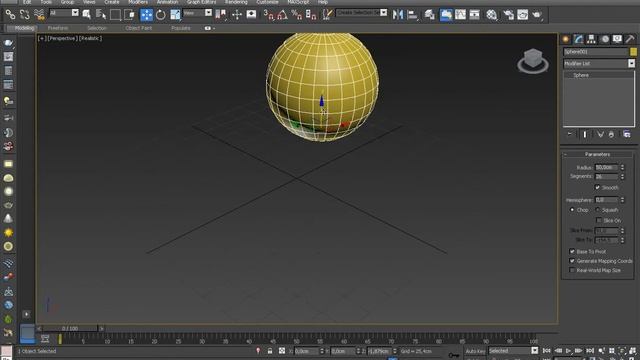This screenshot has width=640, height=360.
Task: Open the Curve Editor
Action: tap(460, 15)
